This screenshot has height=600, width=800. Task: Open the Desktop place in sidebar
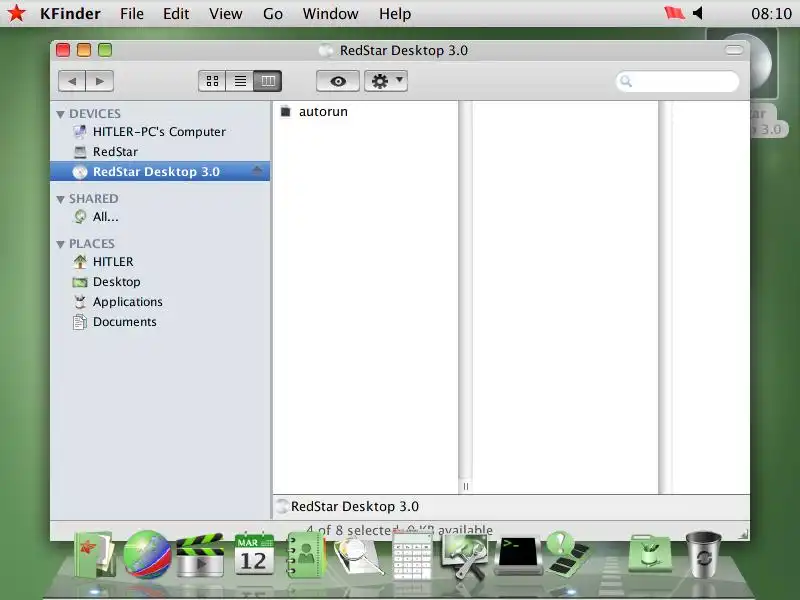pos(160,282)
